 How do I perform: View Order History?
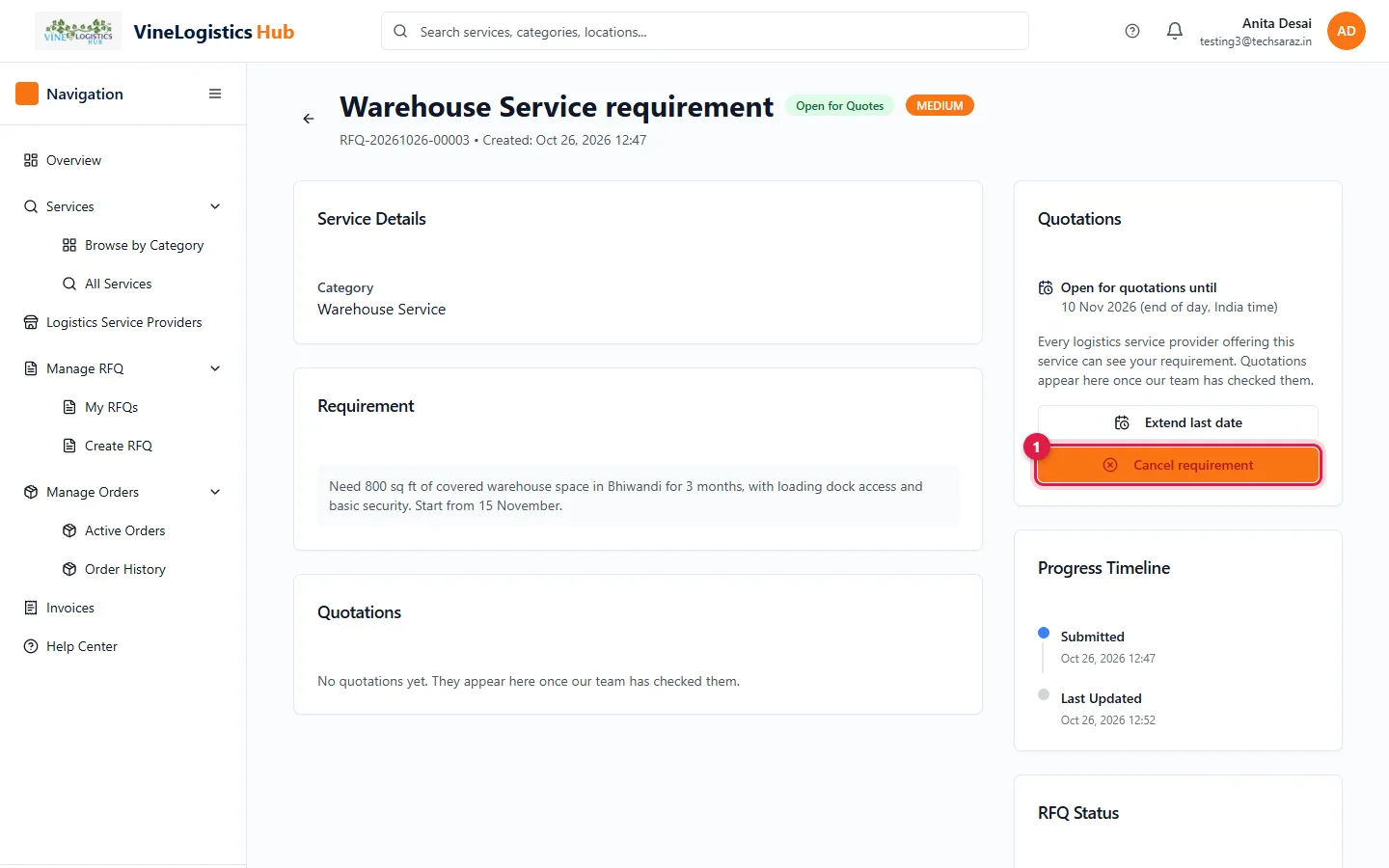142,569
